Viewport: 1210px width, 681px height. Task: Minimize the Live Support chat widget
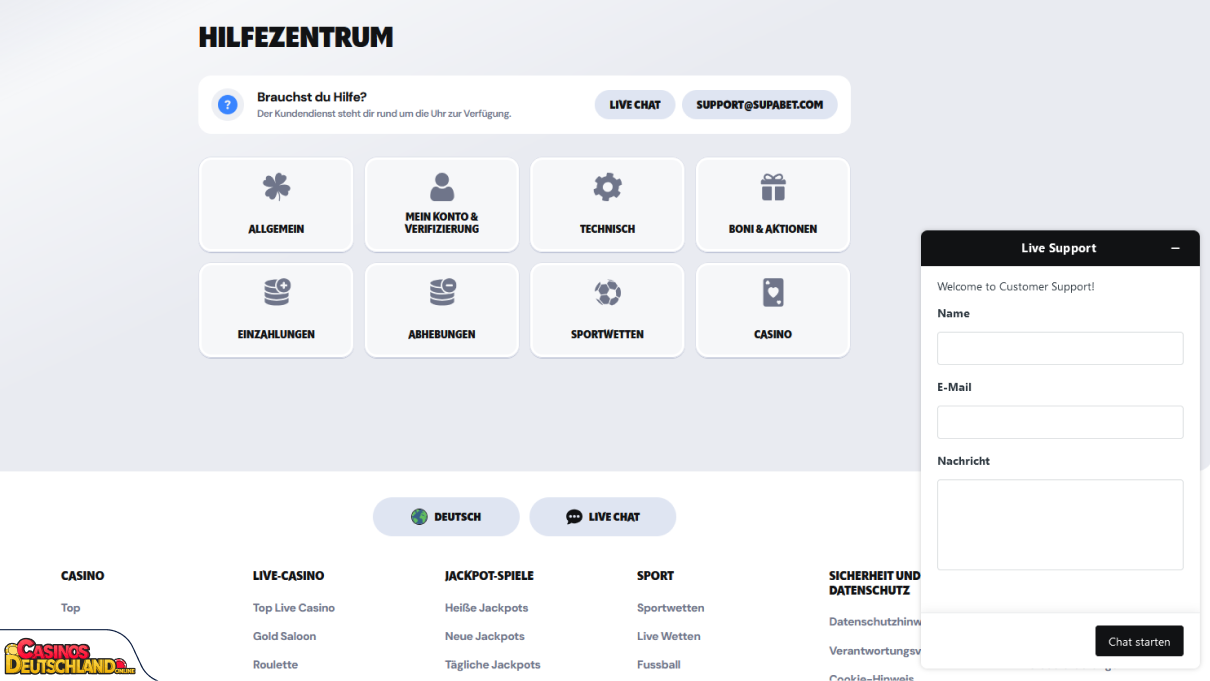tap(1175, 248)
